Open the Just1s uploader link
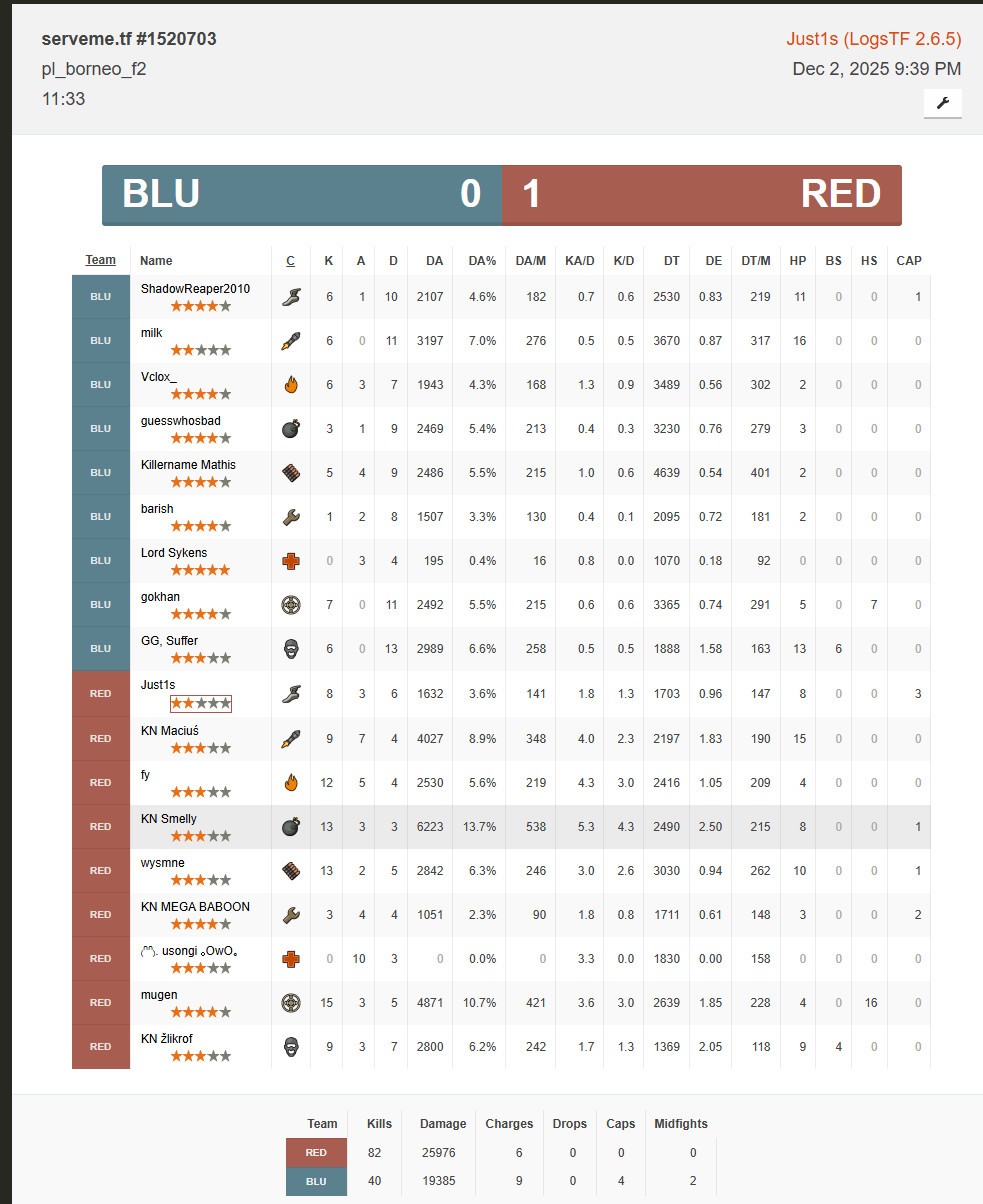 point(873,39)
